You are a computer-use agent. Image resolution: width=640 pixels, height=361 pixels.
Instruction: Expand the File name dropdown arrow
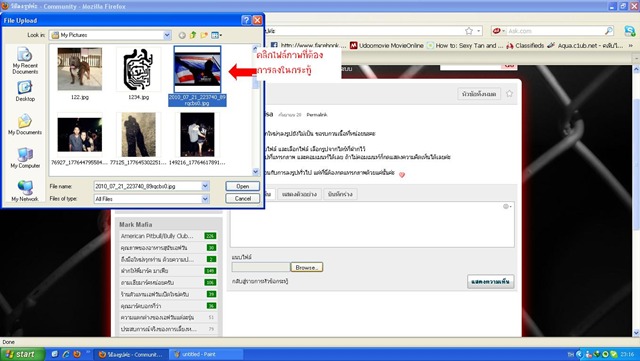pos(205,186)
